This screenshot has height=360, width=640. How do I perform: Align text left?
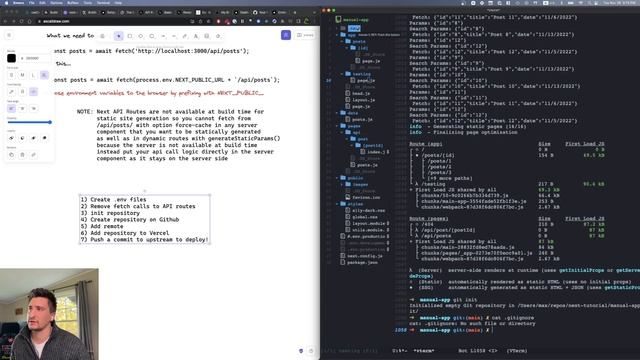pos(11,109)
